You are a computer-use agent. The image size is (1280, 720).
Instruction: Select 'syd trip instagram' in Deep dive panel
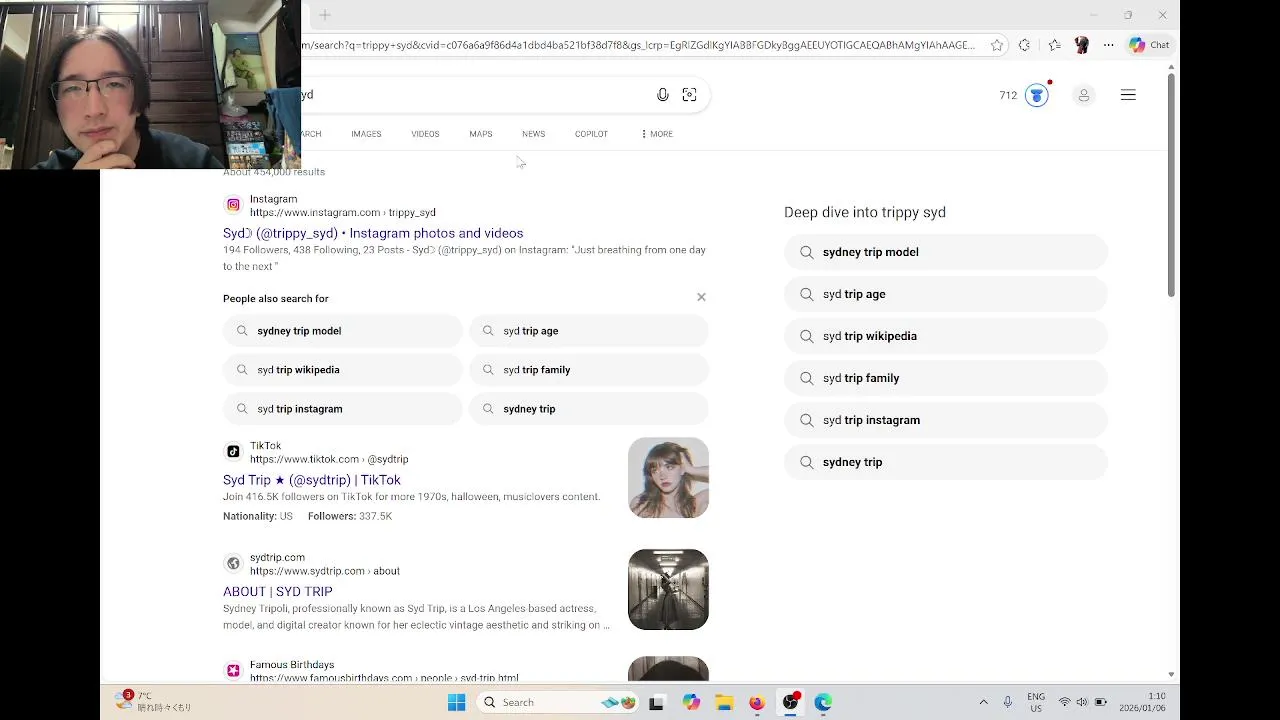pyautogui.click(x=946, y=420)
